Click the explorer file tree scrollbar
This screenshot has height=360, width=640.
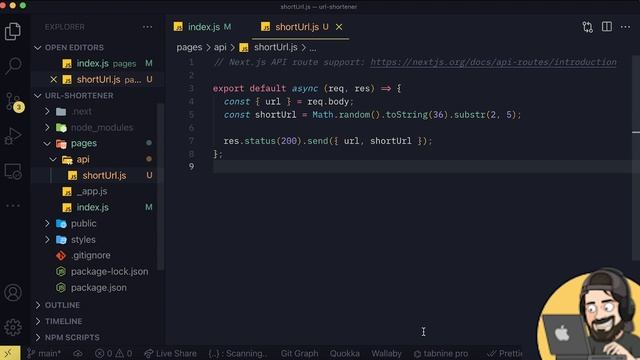click(x=160, y=186)
